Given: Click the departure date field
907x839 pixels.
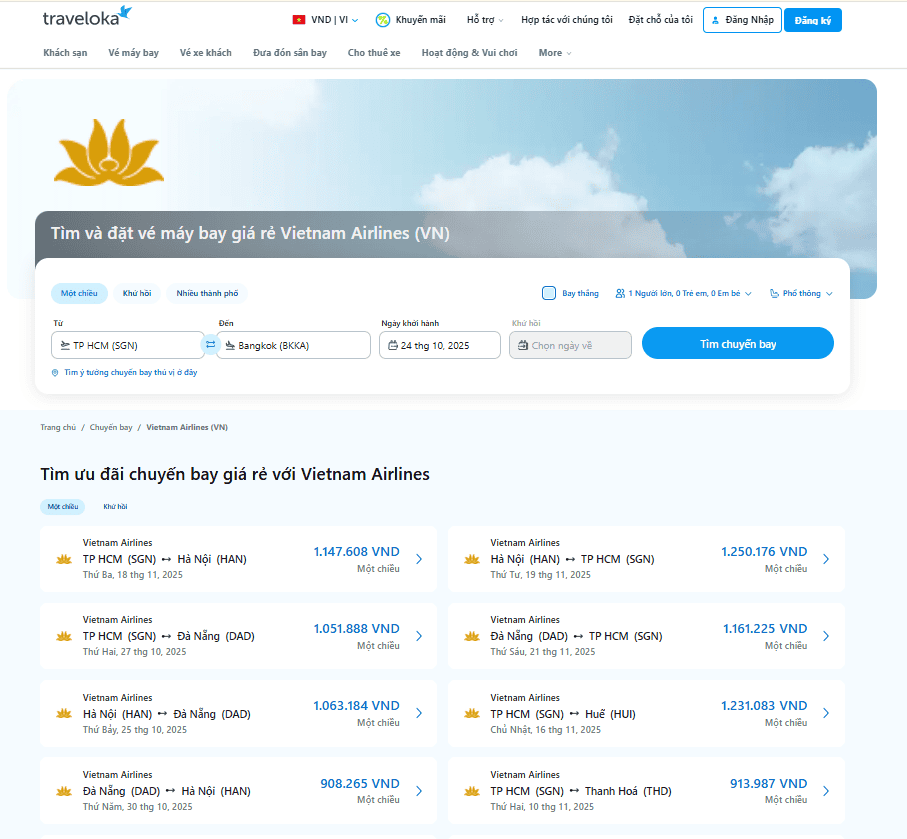Looking at the screenshot, I should point(440,345).
